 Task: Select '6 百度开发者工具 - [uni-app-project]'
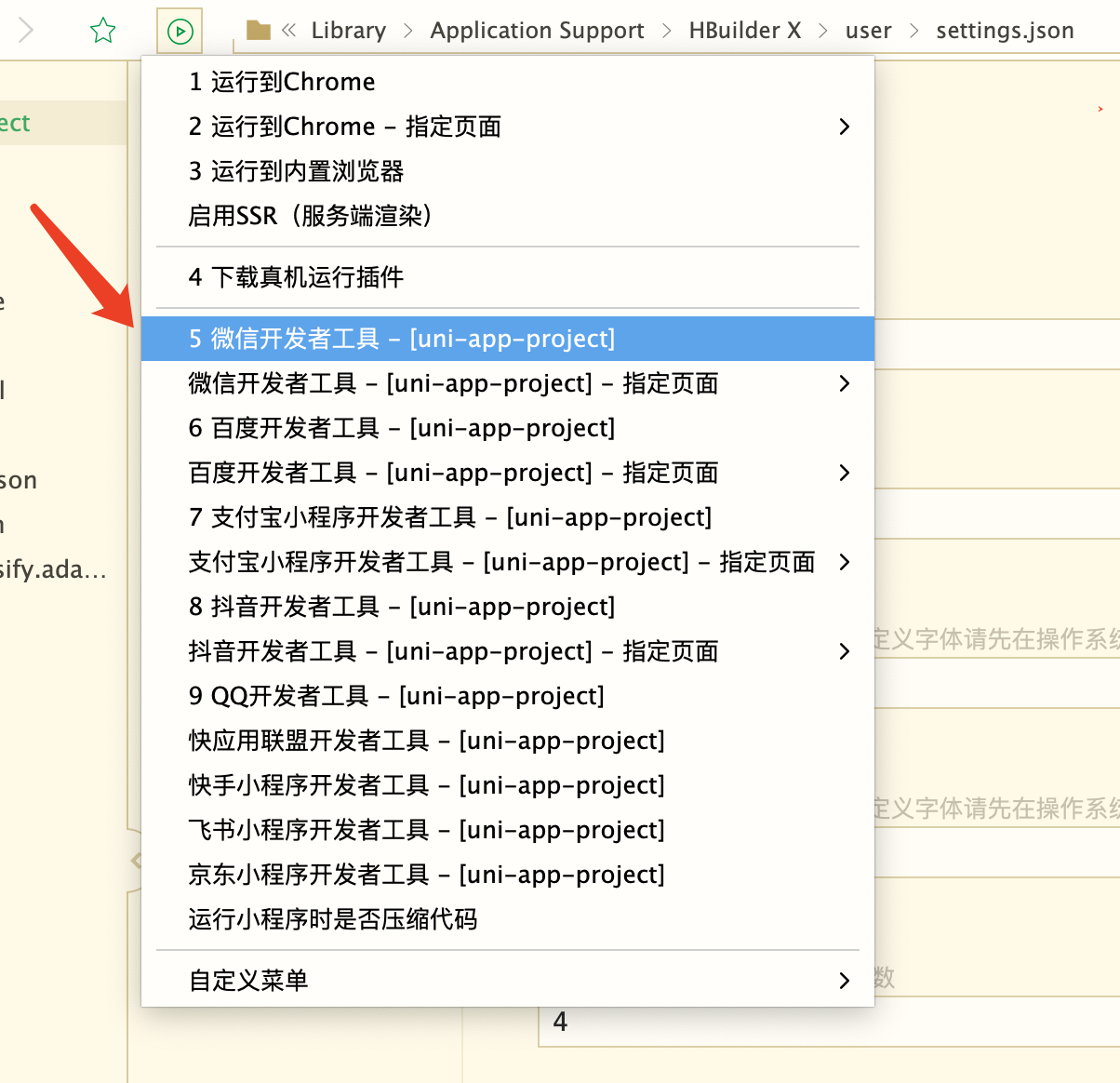[x=508, y=428]
